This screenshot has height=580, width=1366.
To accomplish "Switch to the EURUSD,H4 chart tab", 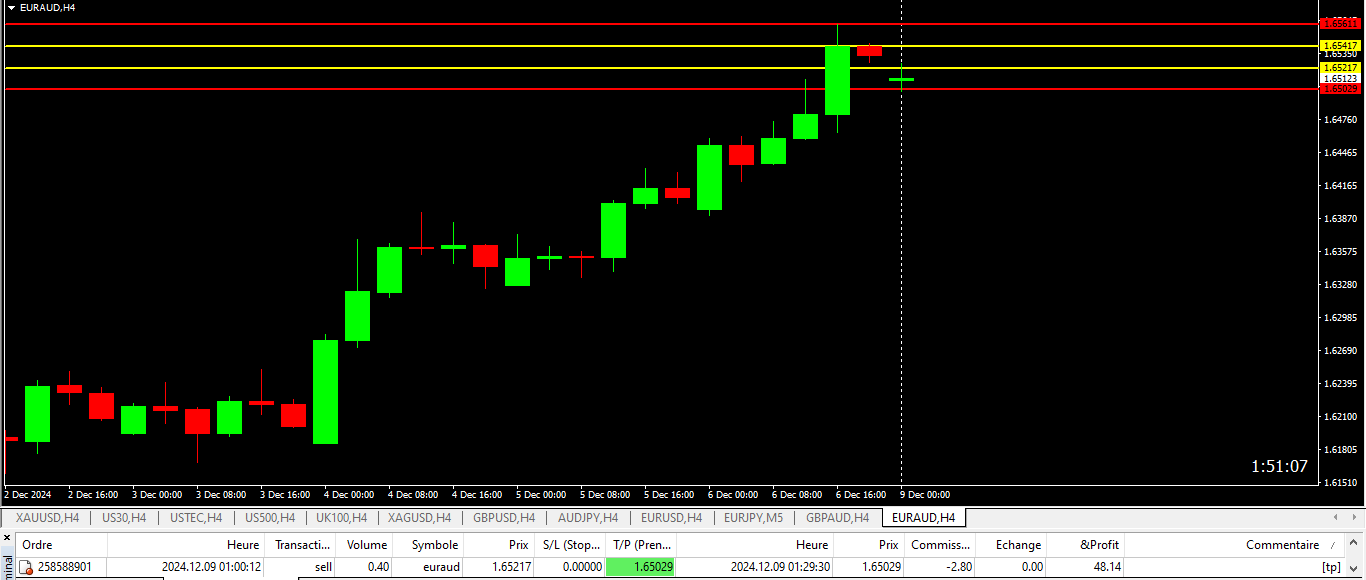I will coord(672,518).
